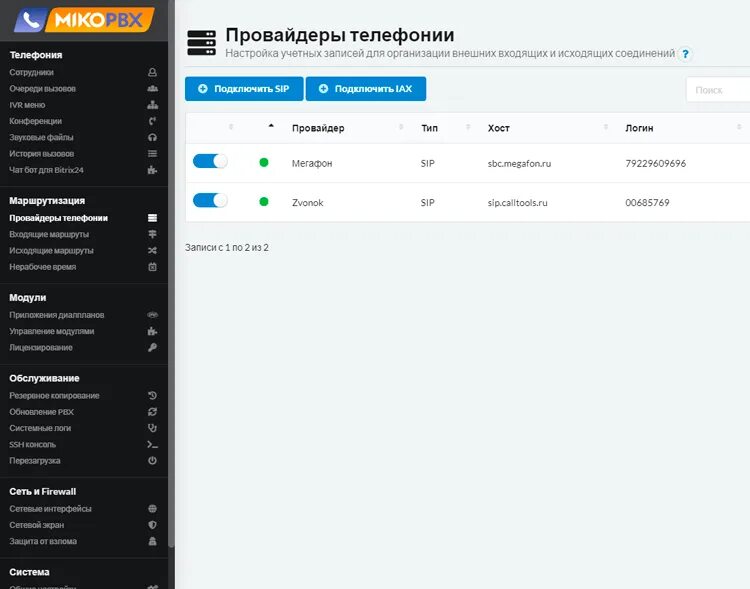Click the Звуковые файлы headphones icon
The width and height of the screenshot is (750, 589).
152,137
